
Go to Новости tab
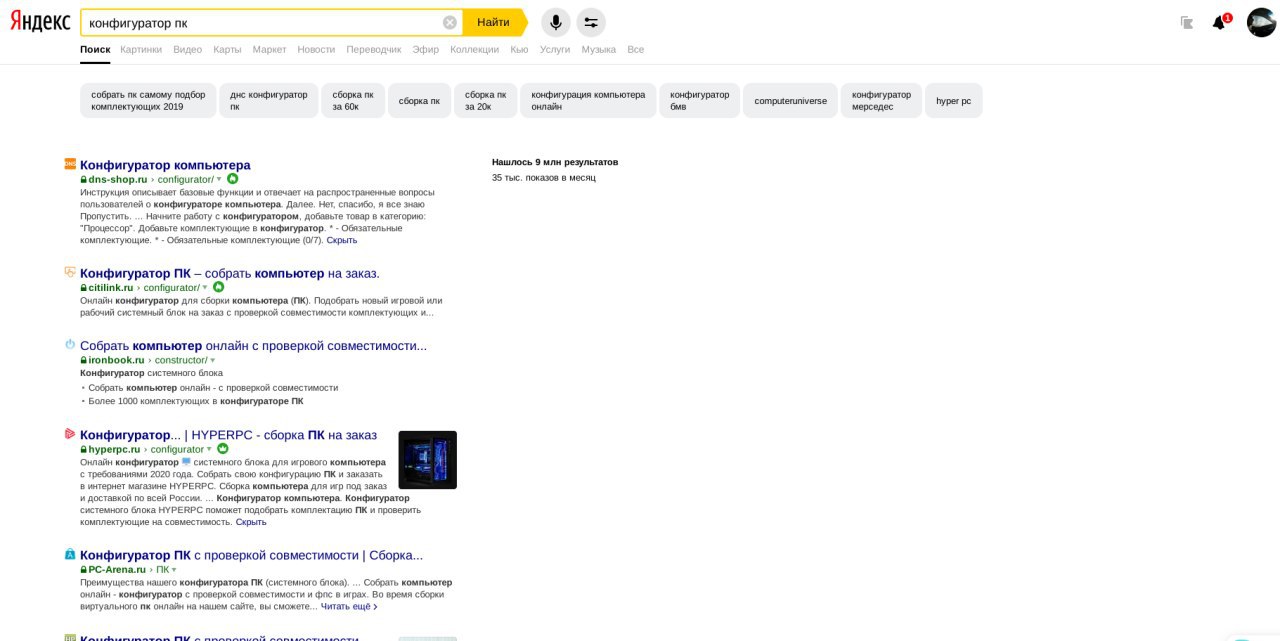tap(316, 49)
